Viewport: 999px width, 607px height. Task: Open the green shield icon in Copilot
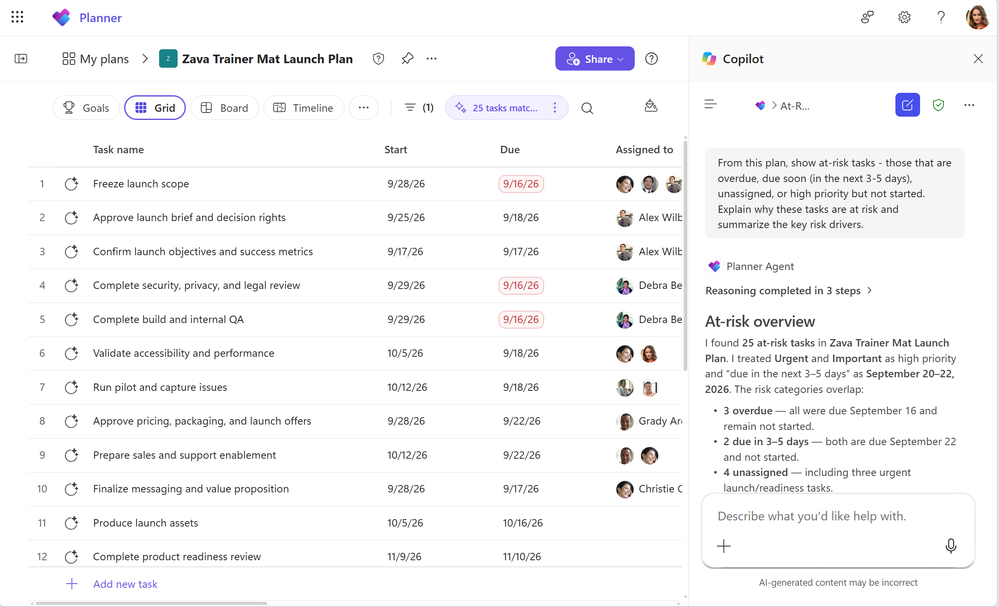coord(938,105)
